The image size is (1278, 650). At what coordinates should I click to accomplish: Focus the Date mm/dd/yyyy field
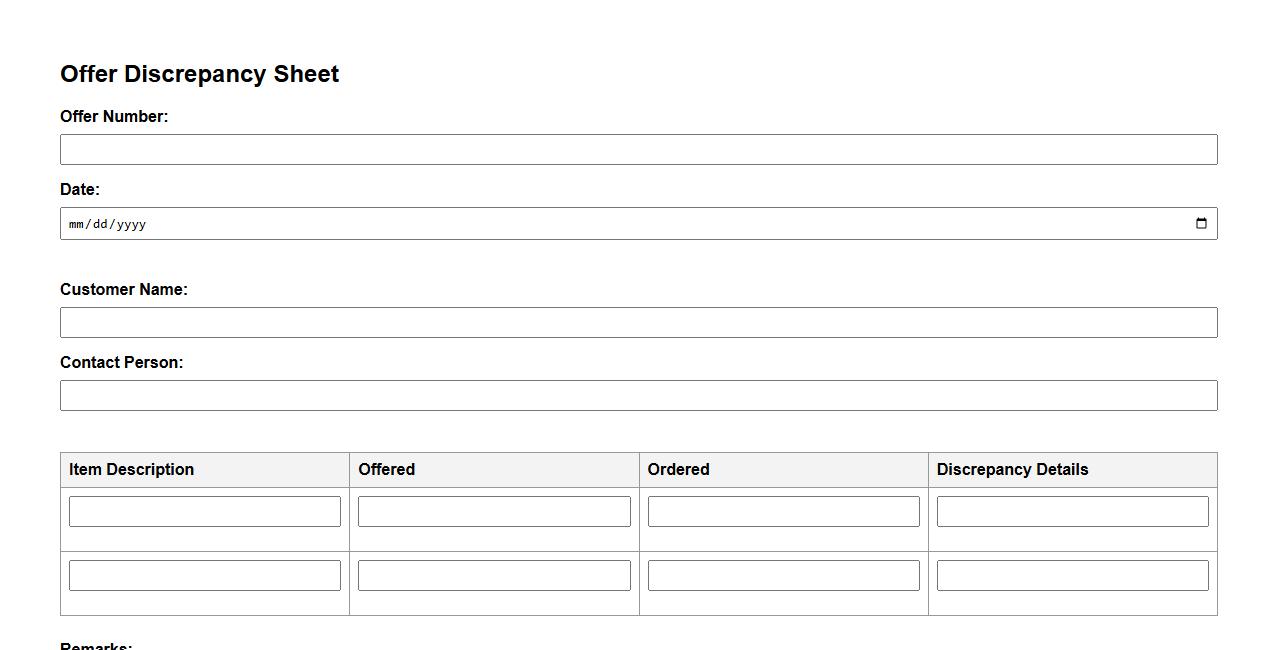click(x=600, y=224)
